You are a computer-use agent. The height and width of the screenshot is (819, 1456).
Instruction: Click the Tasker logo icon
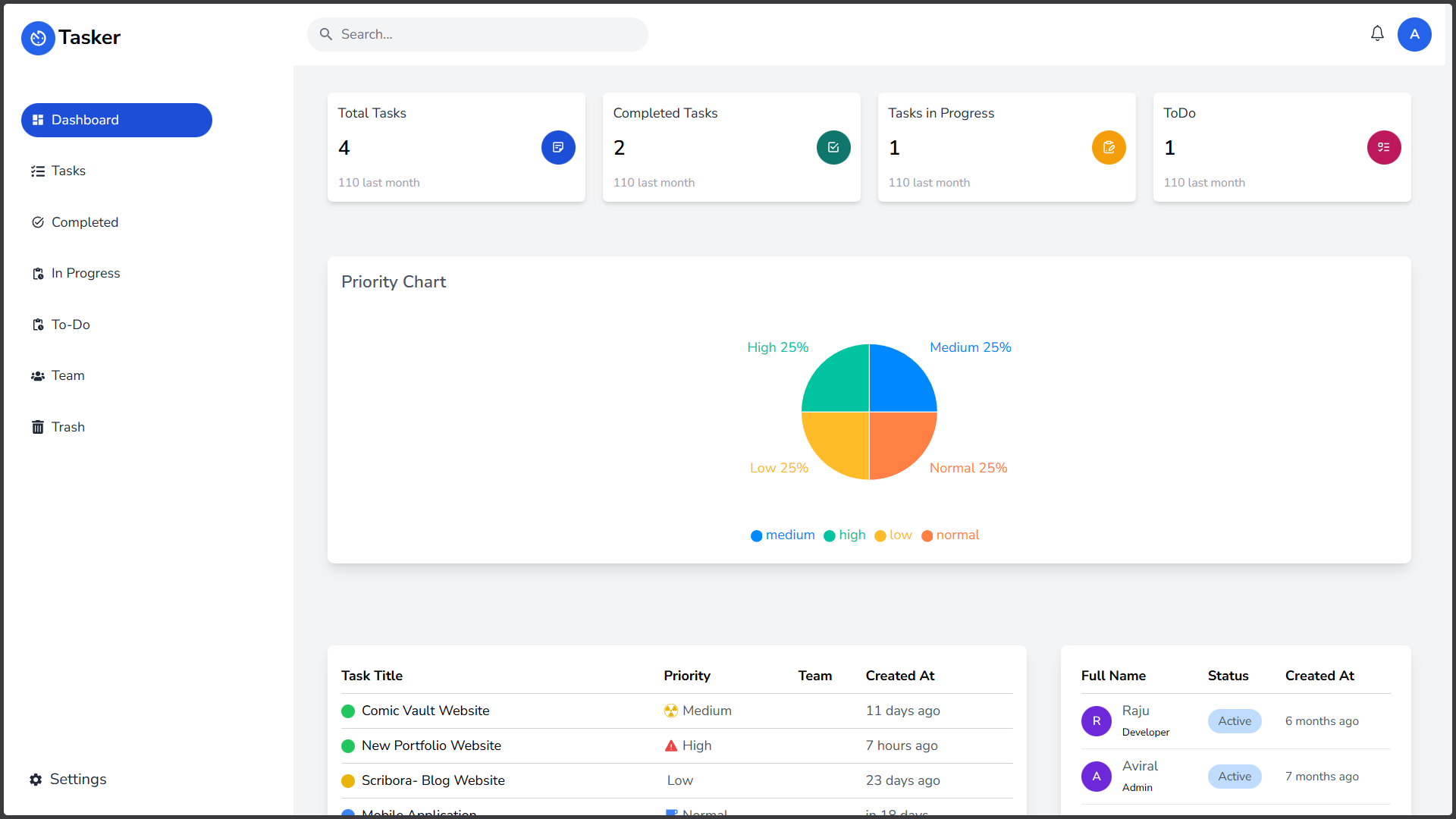(38, 38)
